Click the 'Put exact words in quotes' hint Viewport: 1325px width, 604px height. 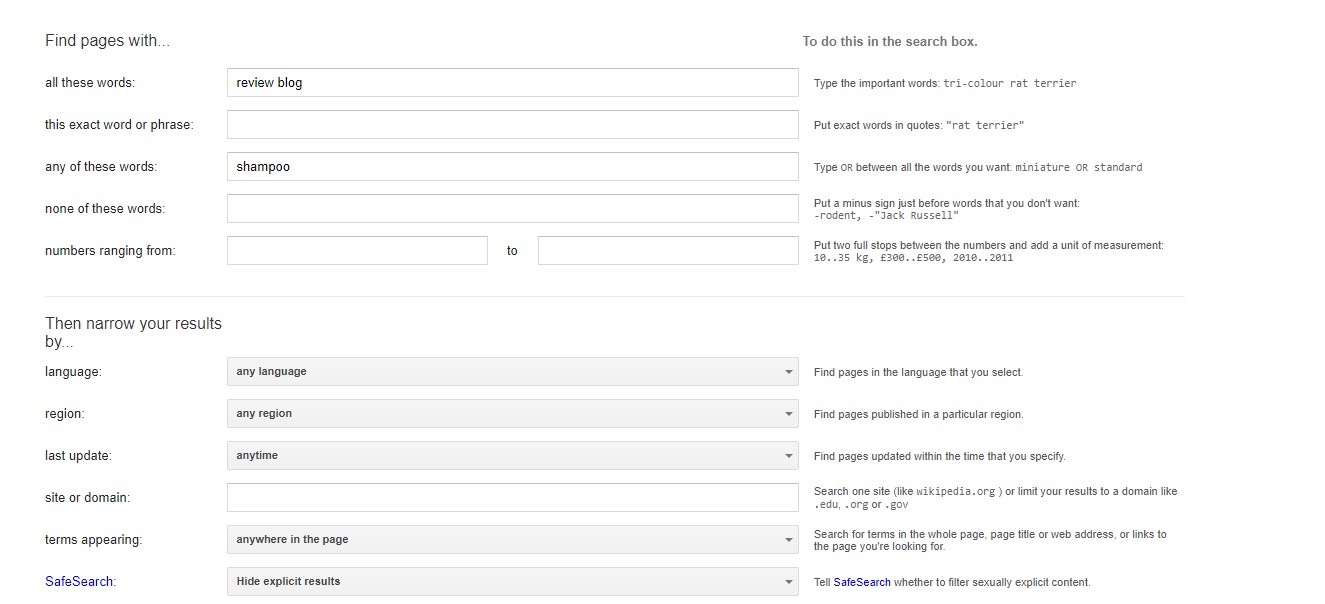[x=919, y=125]
